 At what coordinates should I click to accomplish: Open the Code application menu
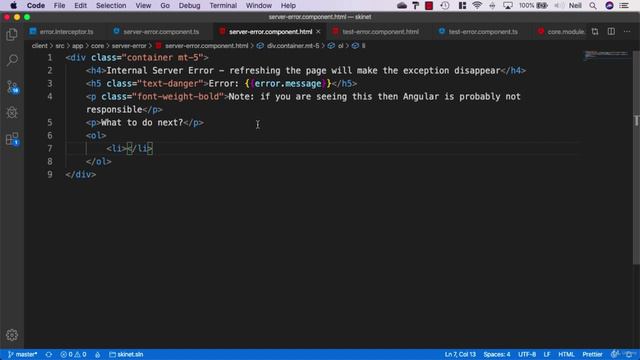[36, 5]
